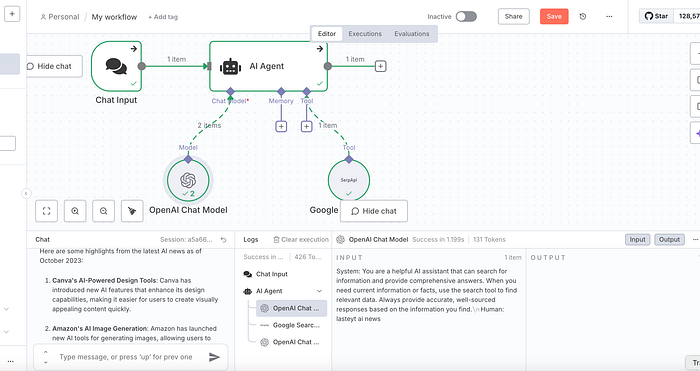Switch to the Editor tab

point(327,34)
